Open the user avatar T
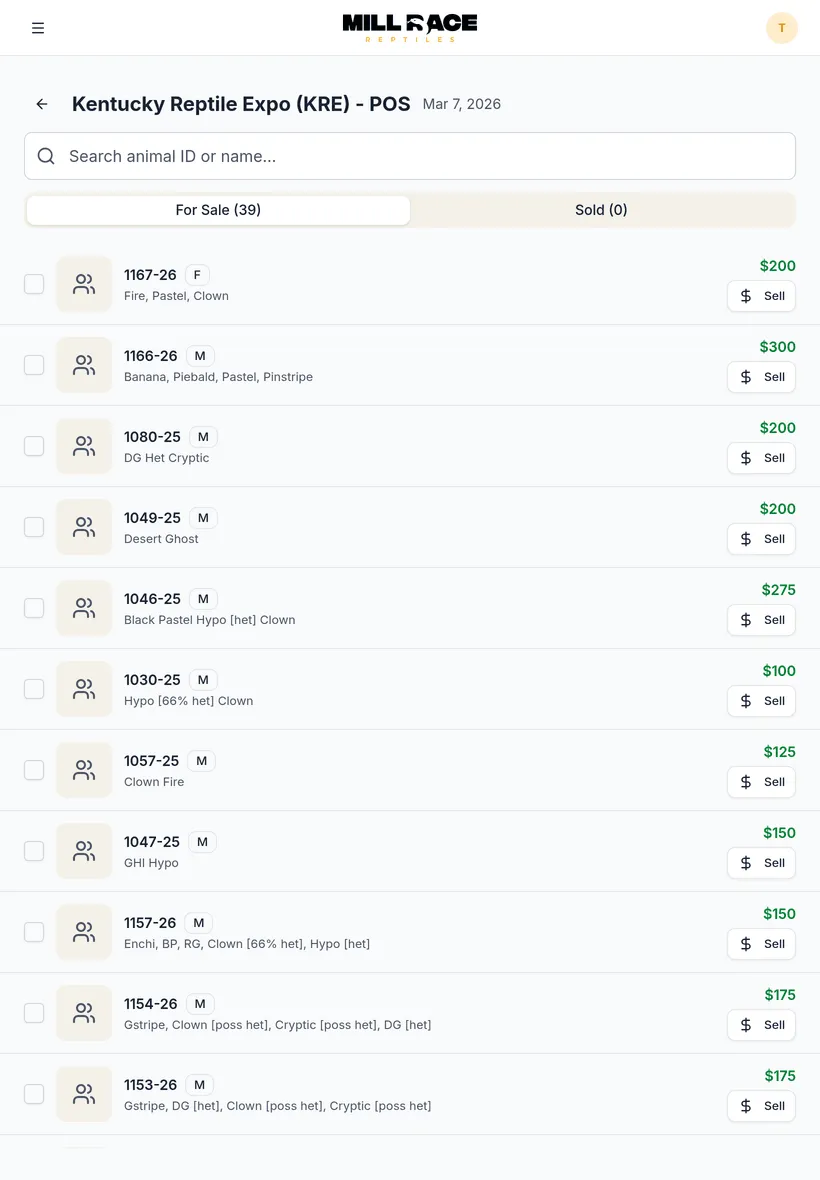The height and width of the screenshot is (1180, 820). pyautogui.click(x=782, y=28)
